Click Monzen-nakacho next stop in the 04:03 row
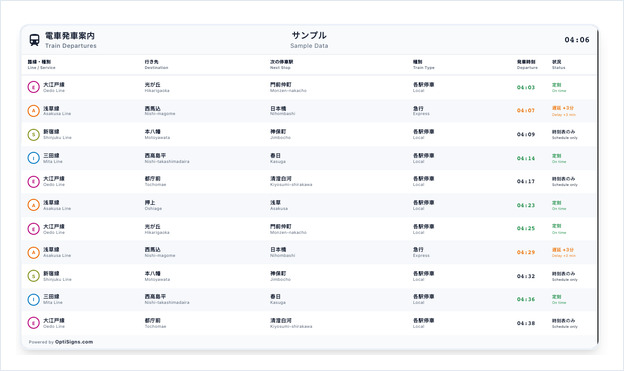The image size is (624, 371). [x=288, y=87]
